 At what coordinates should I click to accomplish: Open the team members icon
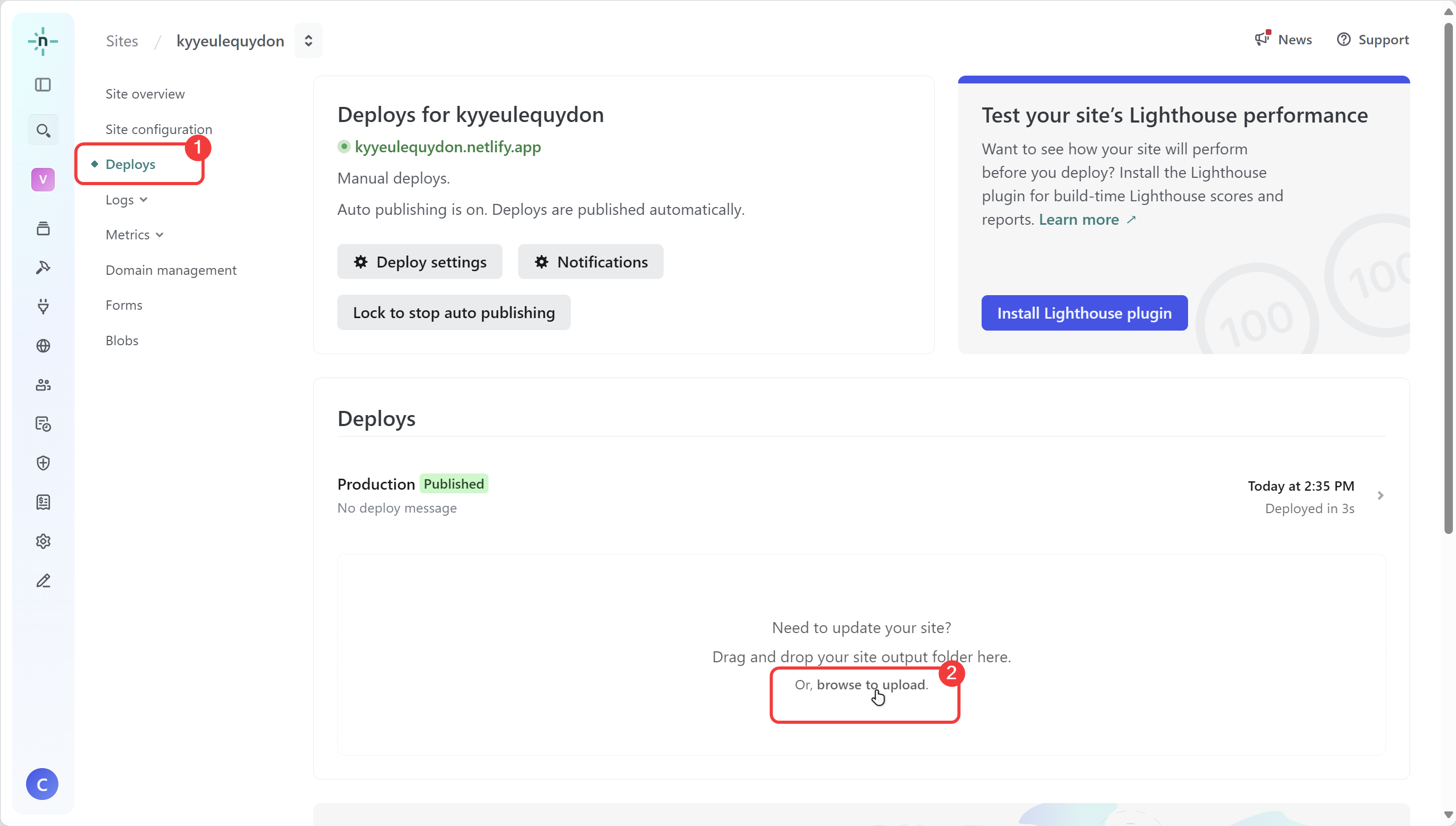pos(43,385)
